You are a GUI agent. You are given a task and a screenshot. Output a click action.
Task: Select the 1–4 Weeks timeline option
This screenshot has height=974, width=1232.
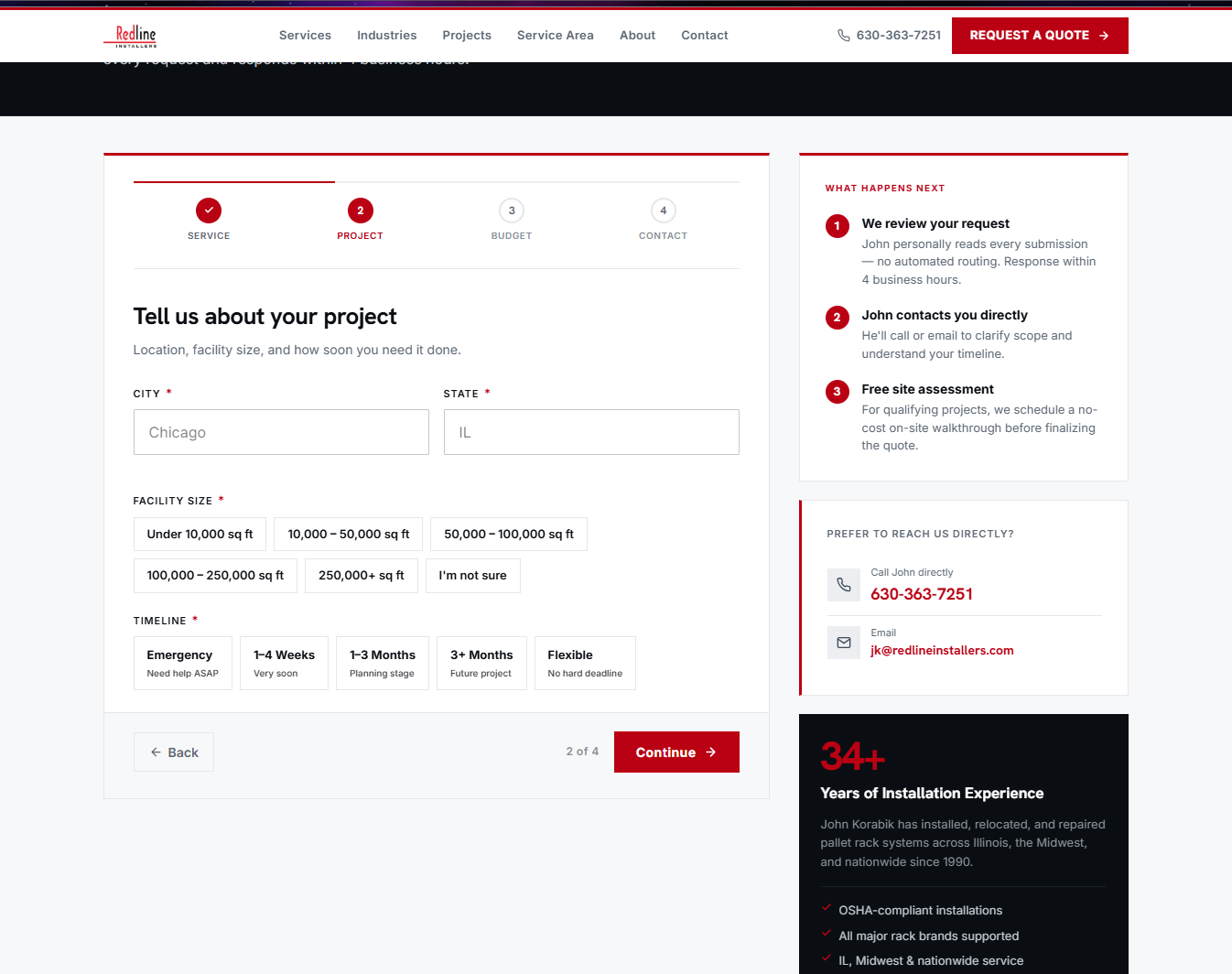tap(284, 664)
